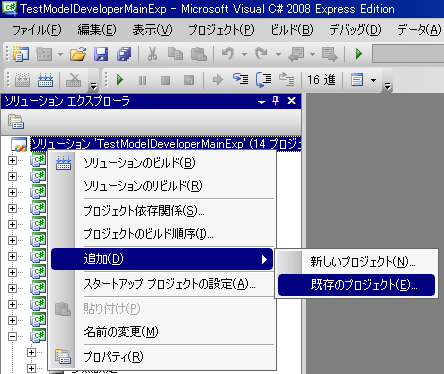Select 既存のプロジェクト(E)... in submenu
The height and width of the screenshot is (374, 444).
tap(356, 285)
